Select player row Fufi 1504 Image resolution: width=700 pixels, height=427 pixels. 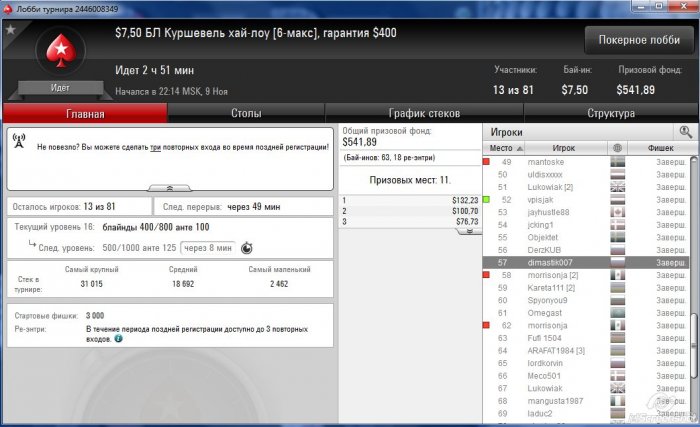586,338
